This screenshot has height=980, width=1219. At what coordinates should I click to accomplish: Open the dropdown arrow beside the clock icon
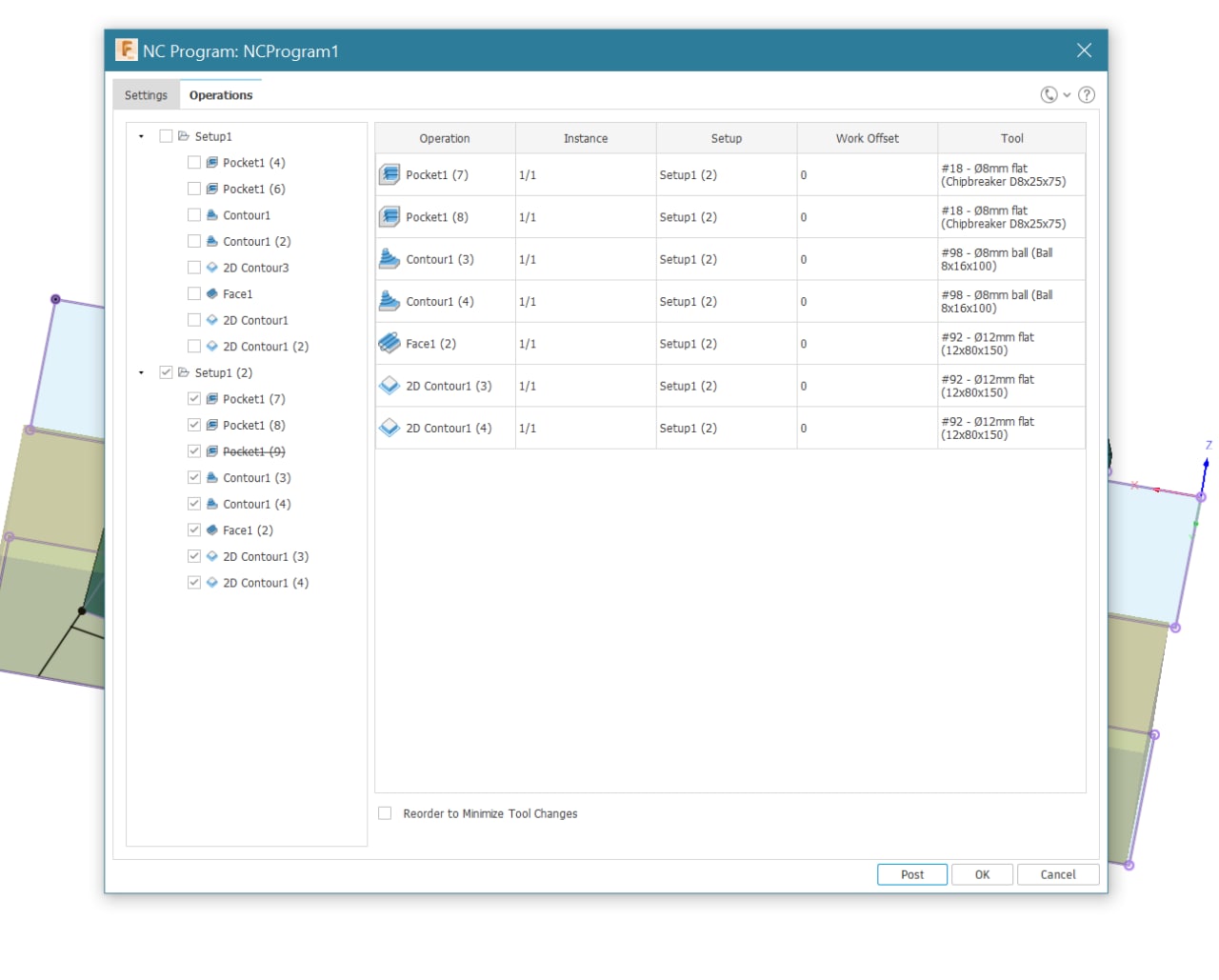point(1067,94)
